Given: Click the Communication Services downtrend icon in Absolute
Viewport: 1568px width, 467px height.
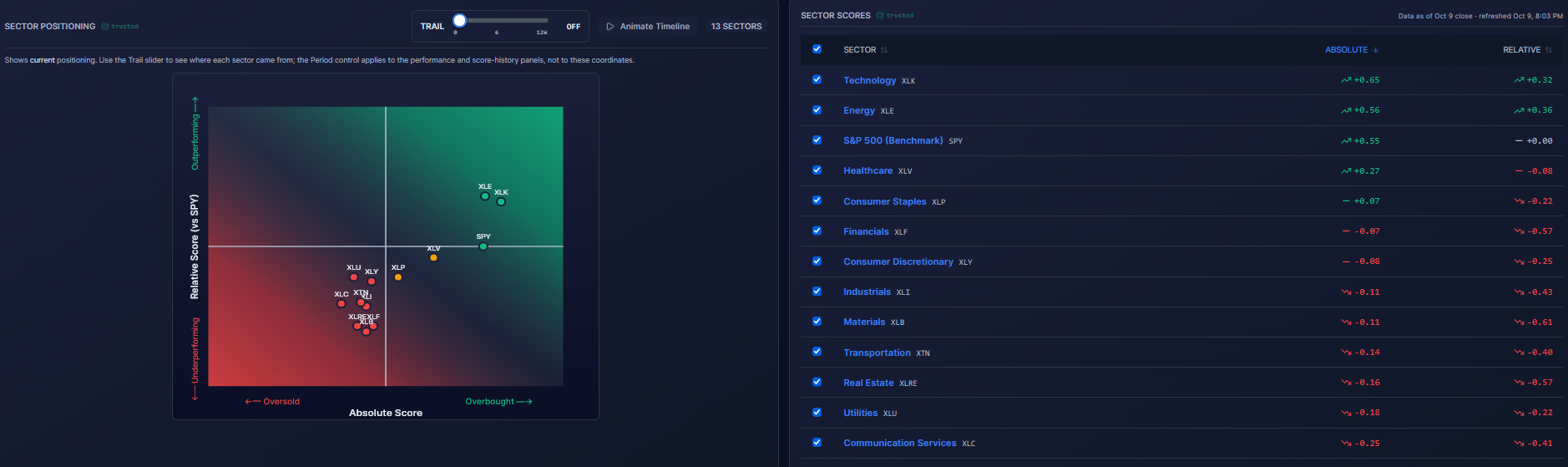Looking at the screenshot, I should coord(1346,443).
